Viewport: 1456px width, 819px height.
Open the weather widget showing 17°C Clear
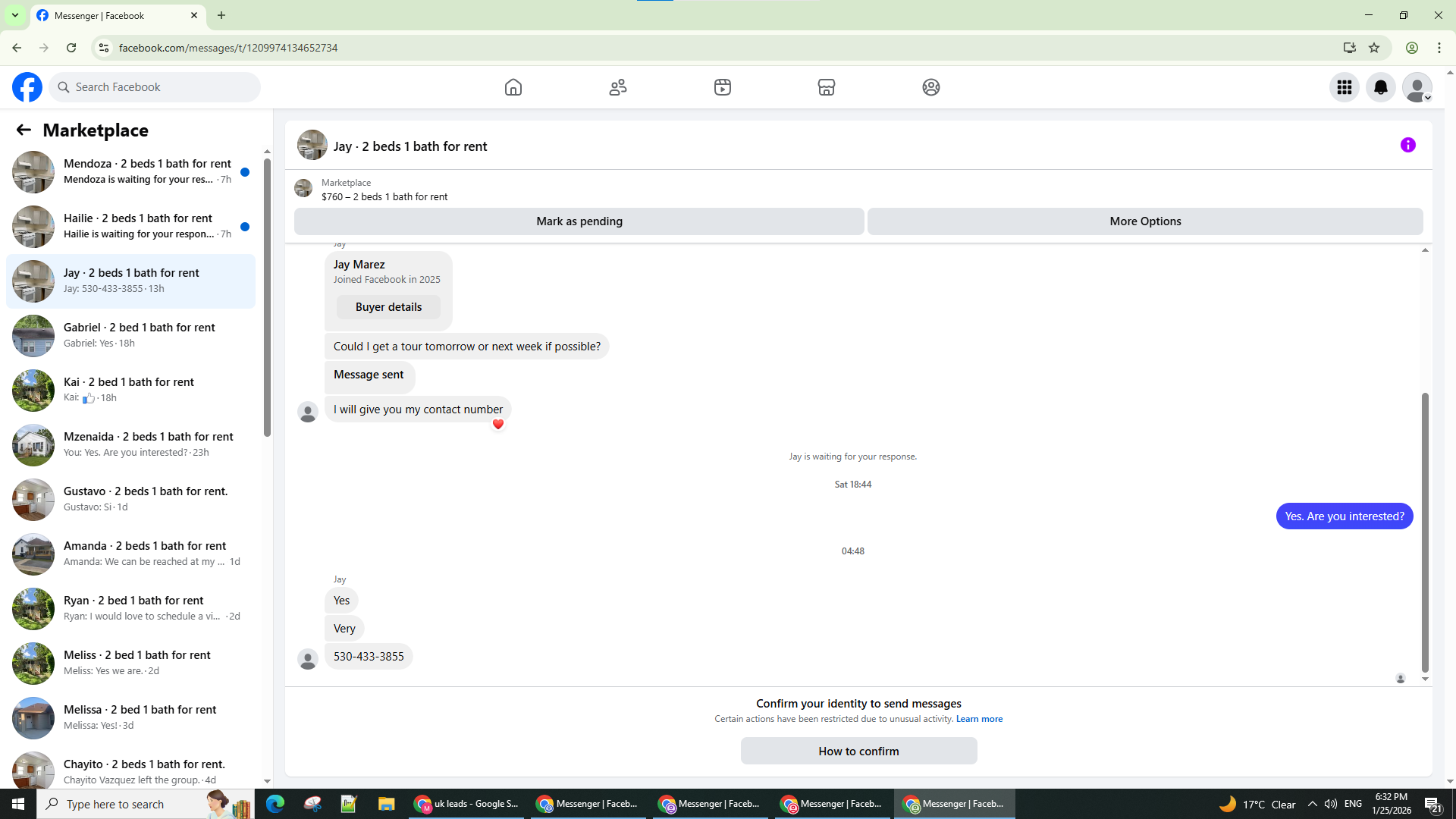pos(1257,804)
